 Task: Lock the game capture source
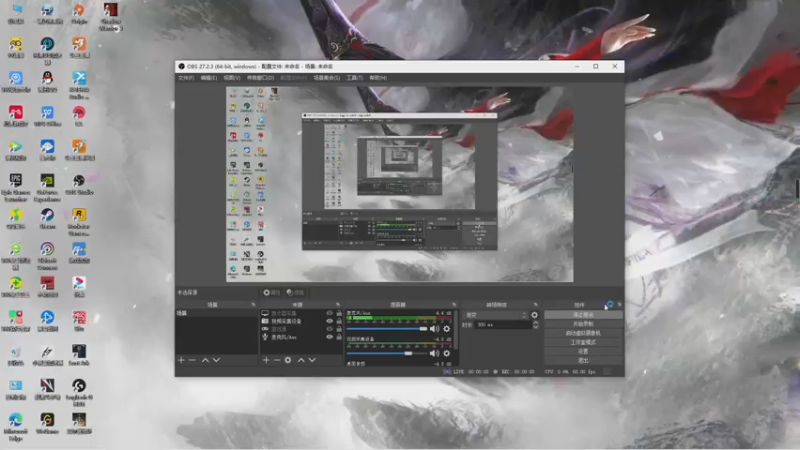coord(339,329)
